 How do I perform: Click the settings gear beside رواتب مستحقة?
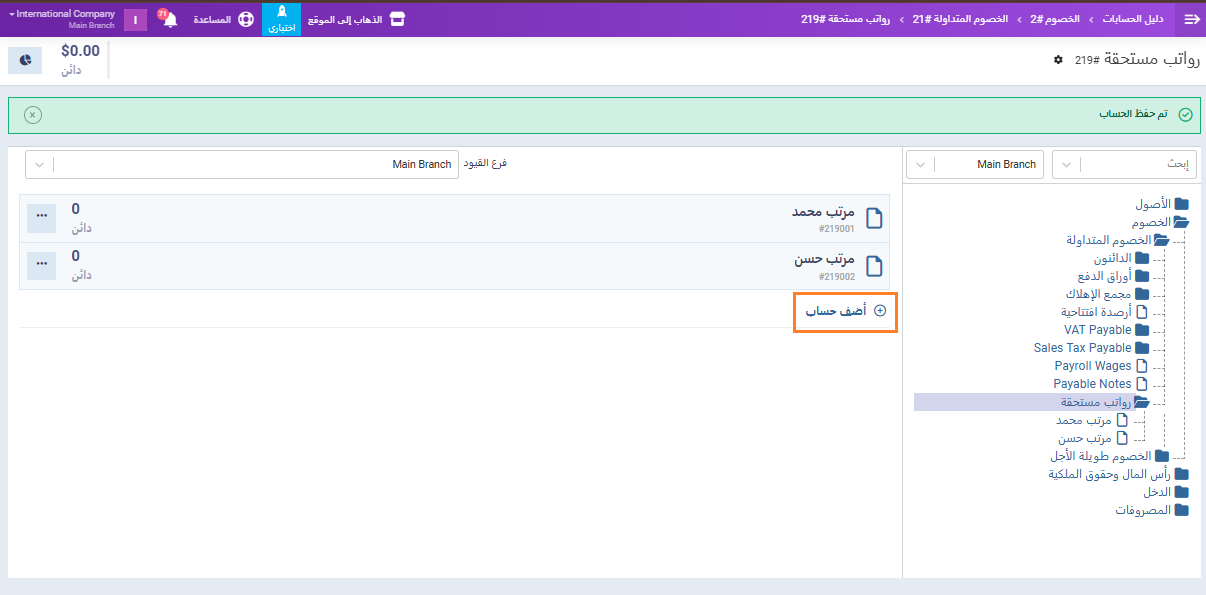point(1058,60)
